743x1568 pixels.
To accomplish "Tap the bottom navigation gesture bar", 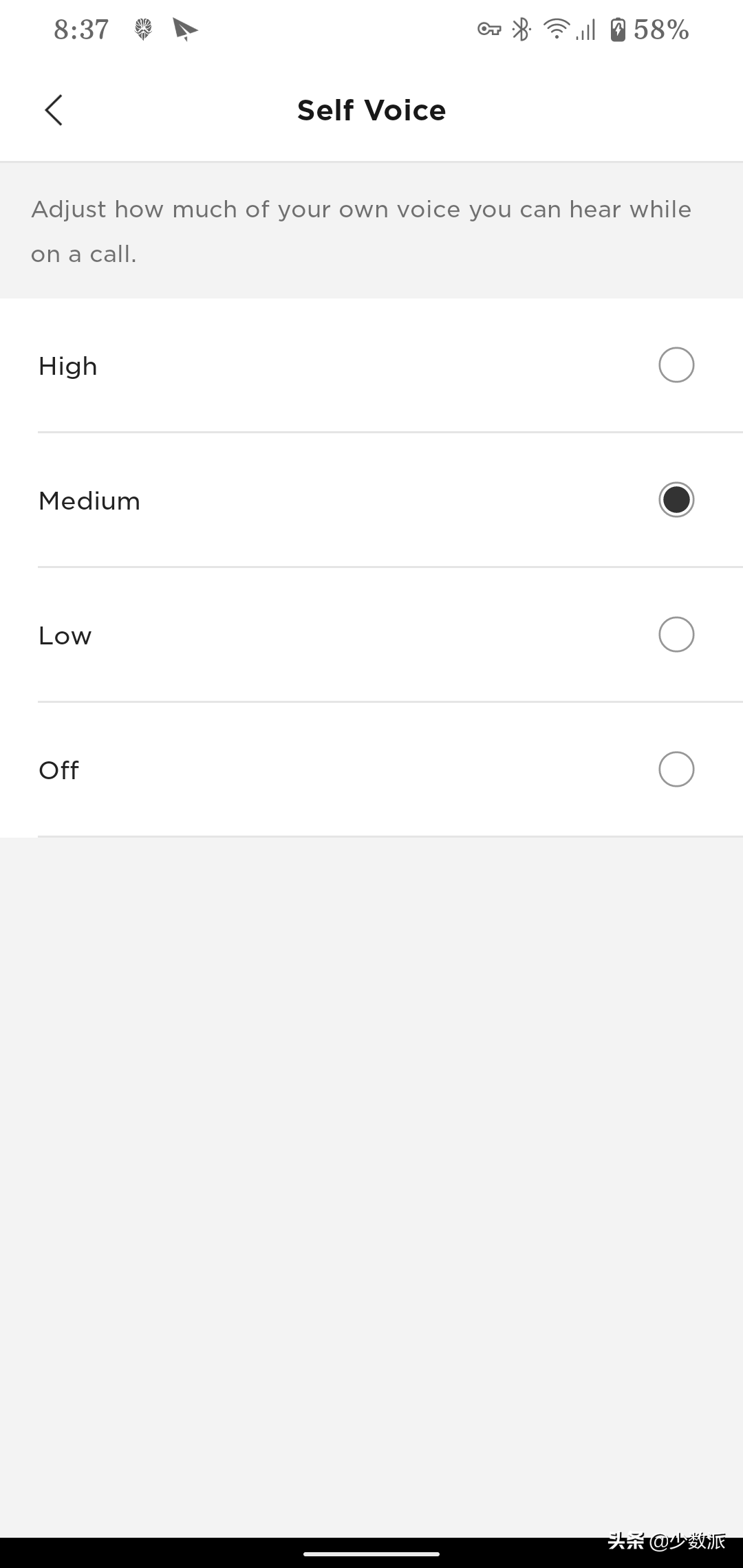I will click(371, 1554).
